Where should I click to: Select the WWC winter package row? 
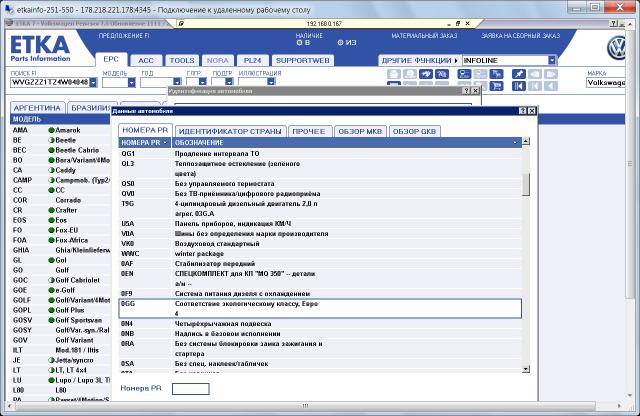coord(320,254)
